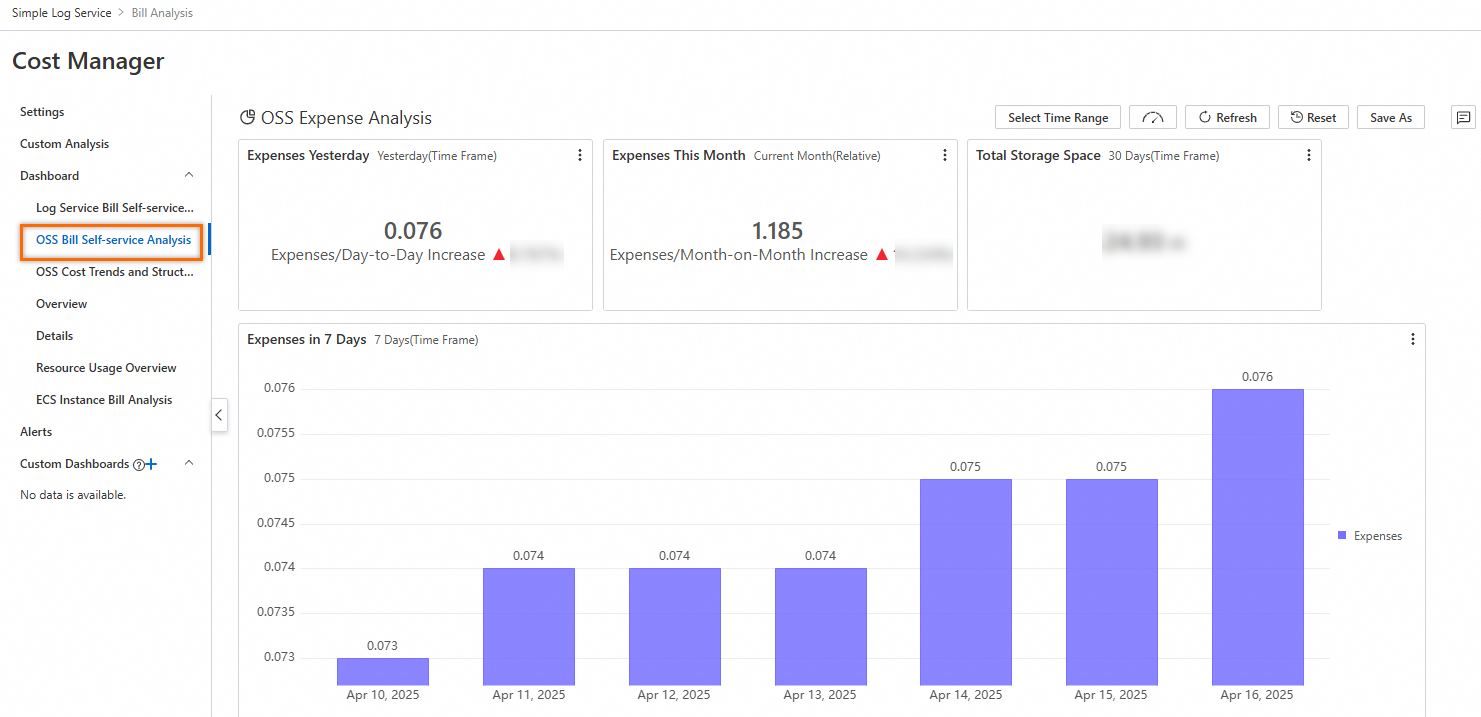Select Dashboard menu item in sidebar

tap(49, 176)
